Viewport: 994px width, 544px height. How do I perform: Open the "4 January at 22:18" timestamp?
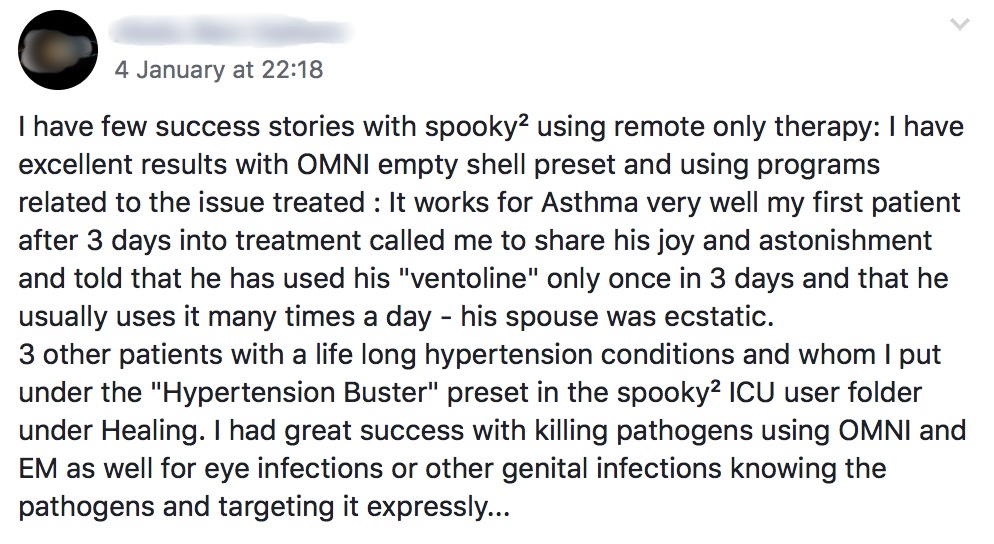[x=219, y=70]
